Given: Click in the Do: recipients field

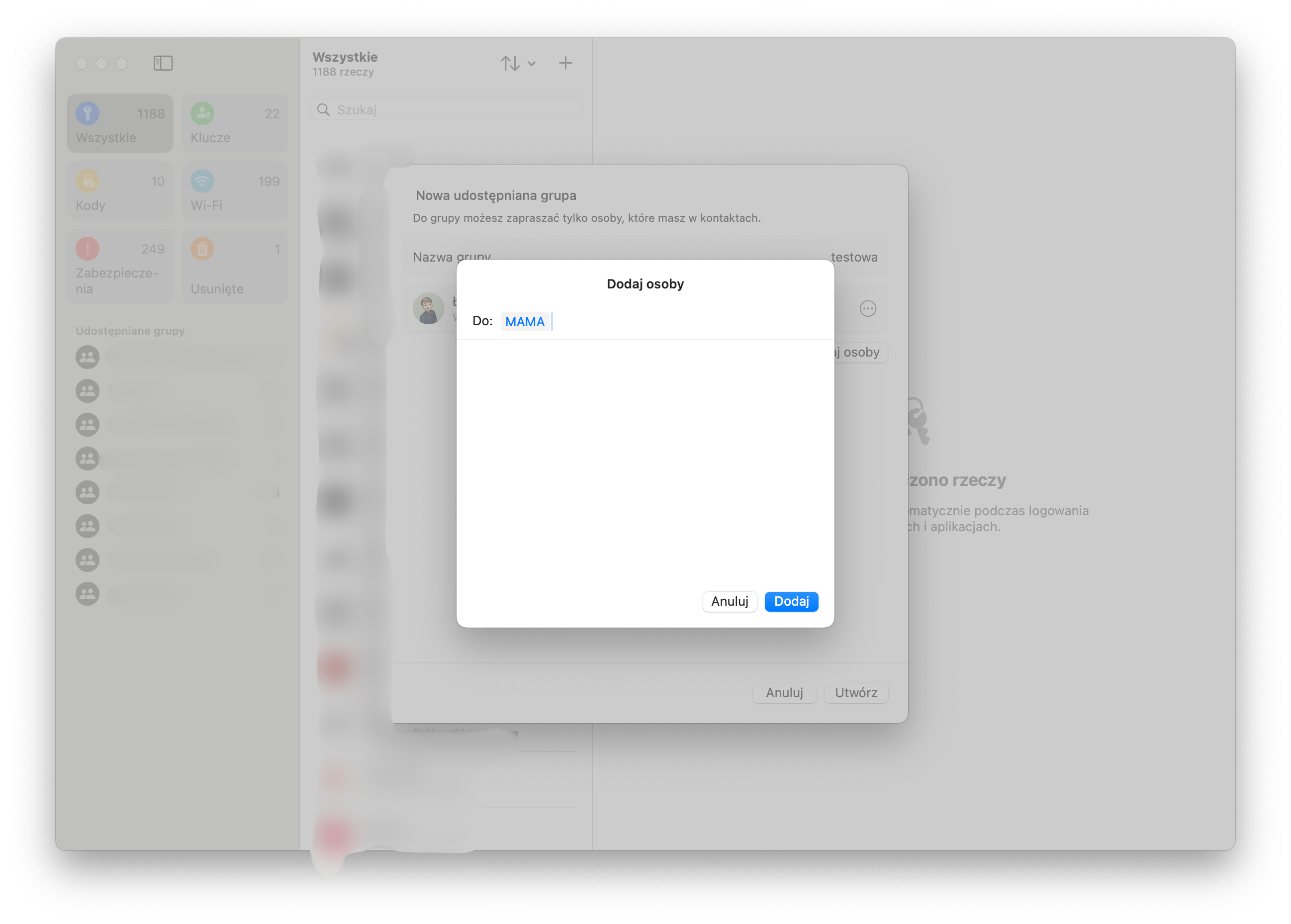Looking at the screenshot, I should point(683,321).
